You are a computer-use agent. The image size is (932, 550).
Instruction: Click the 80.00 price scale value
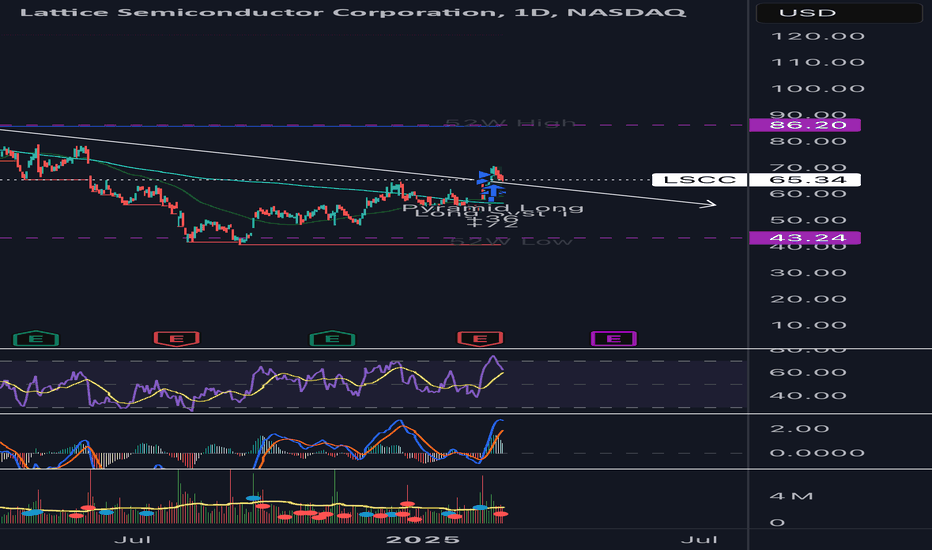[808, 142]
